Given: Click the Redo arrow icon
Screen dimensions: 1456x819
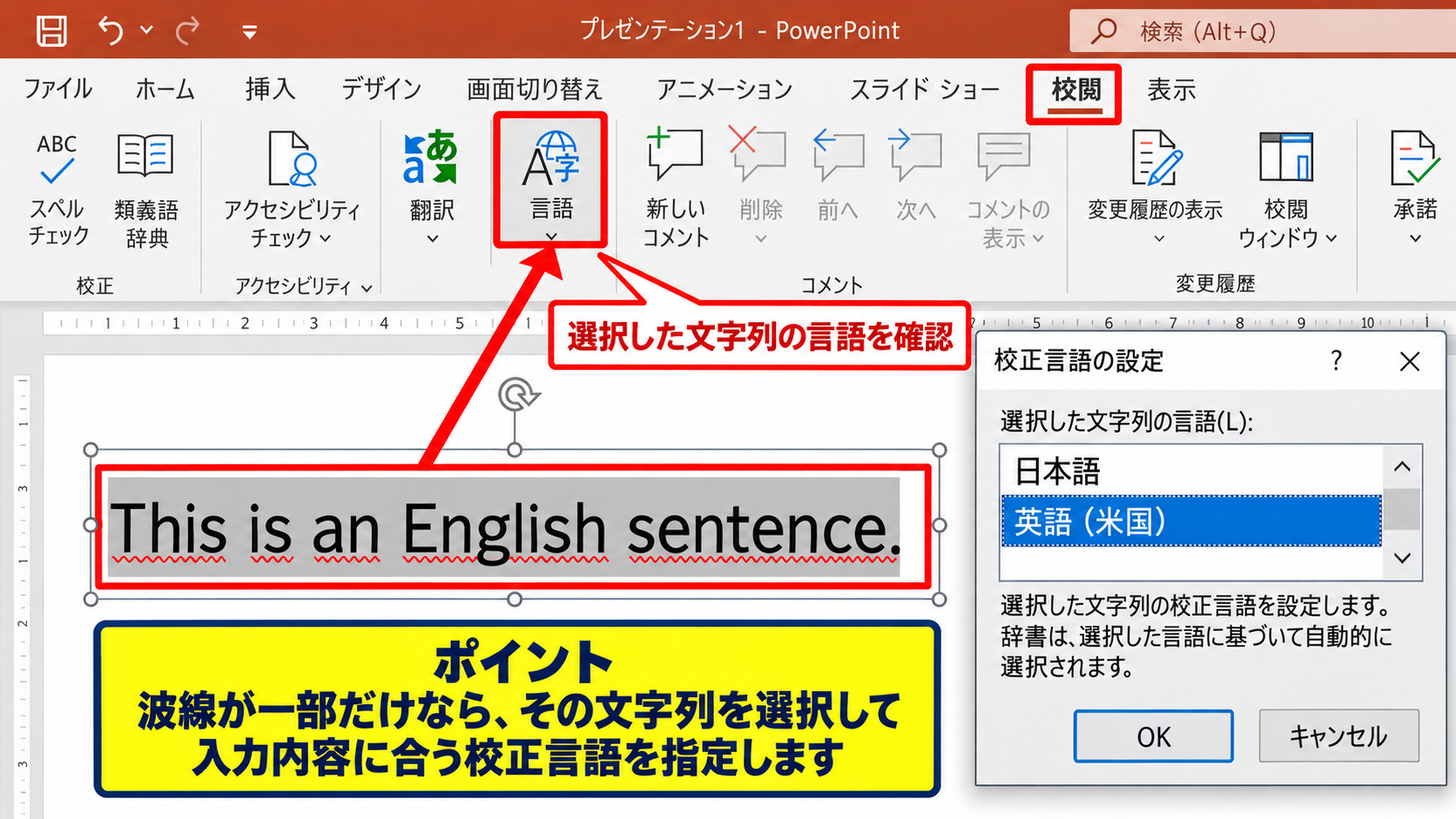Looking at the screenshot, I should [x=187, y=31].
